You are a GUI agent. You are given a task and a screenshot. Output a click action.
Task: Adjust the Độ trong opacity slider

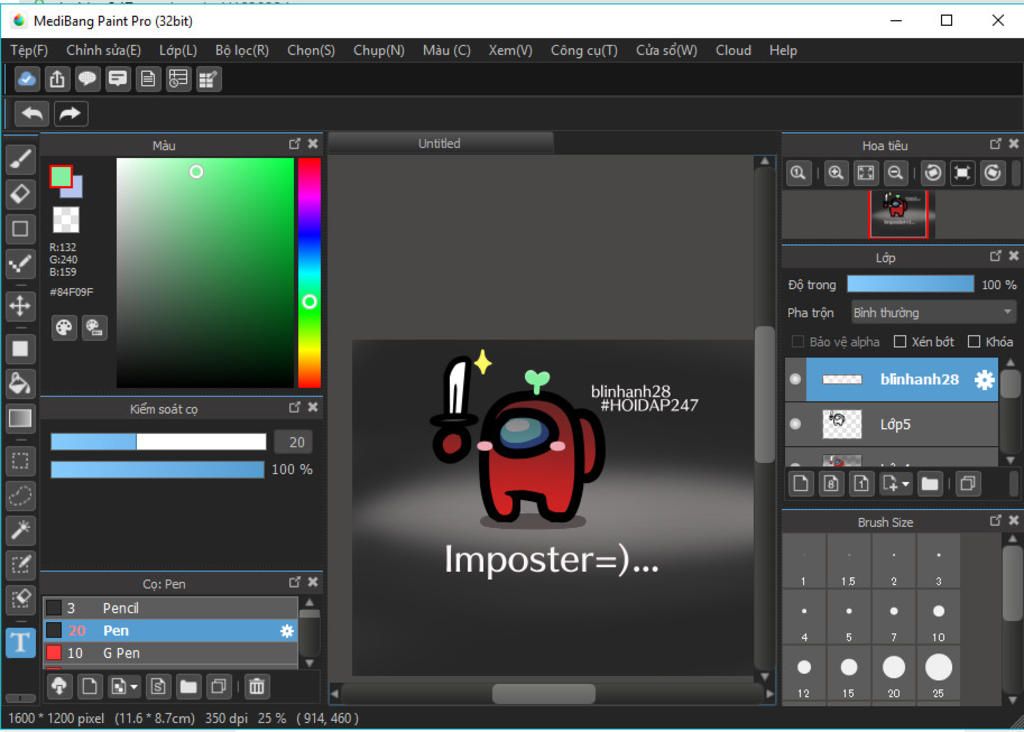pyautogui.click(x=910, y=284)
